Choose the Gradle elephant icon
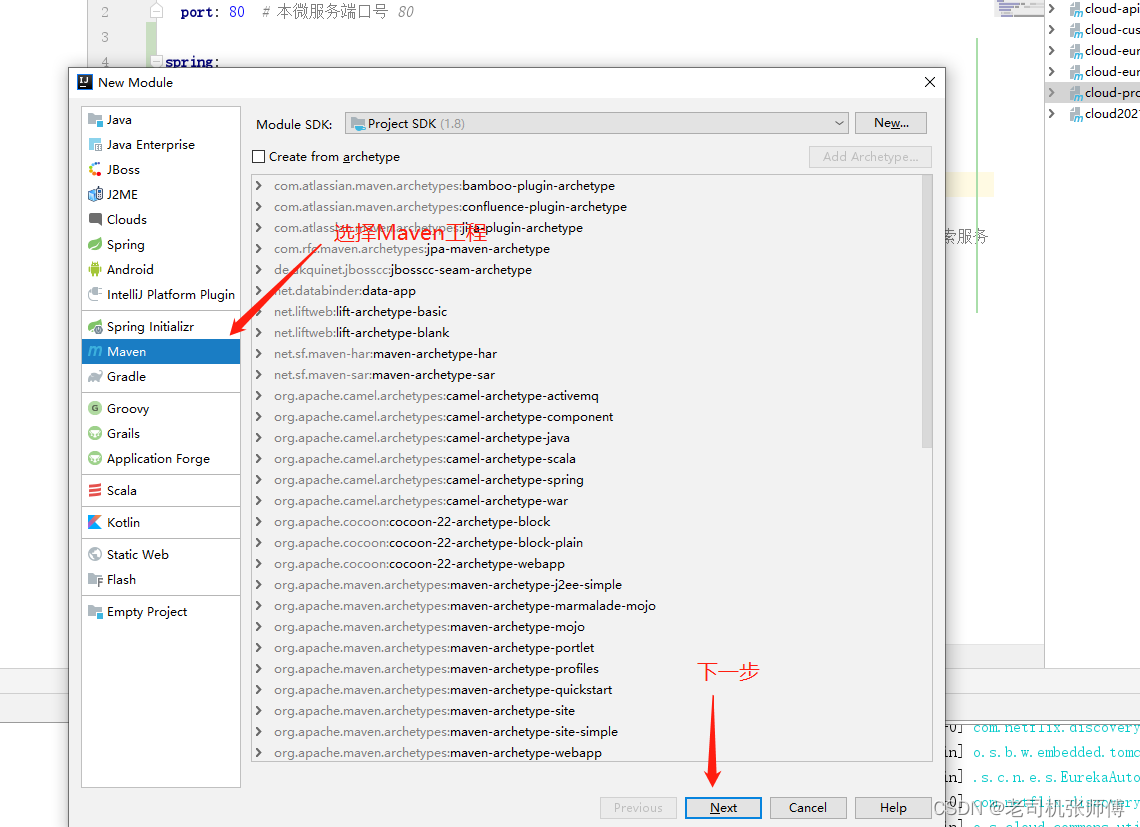 [x=95, y=376]
